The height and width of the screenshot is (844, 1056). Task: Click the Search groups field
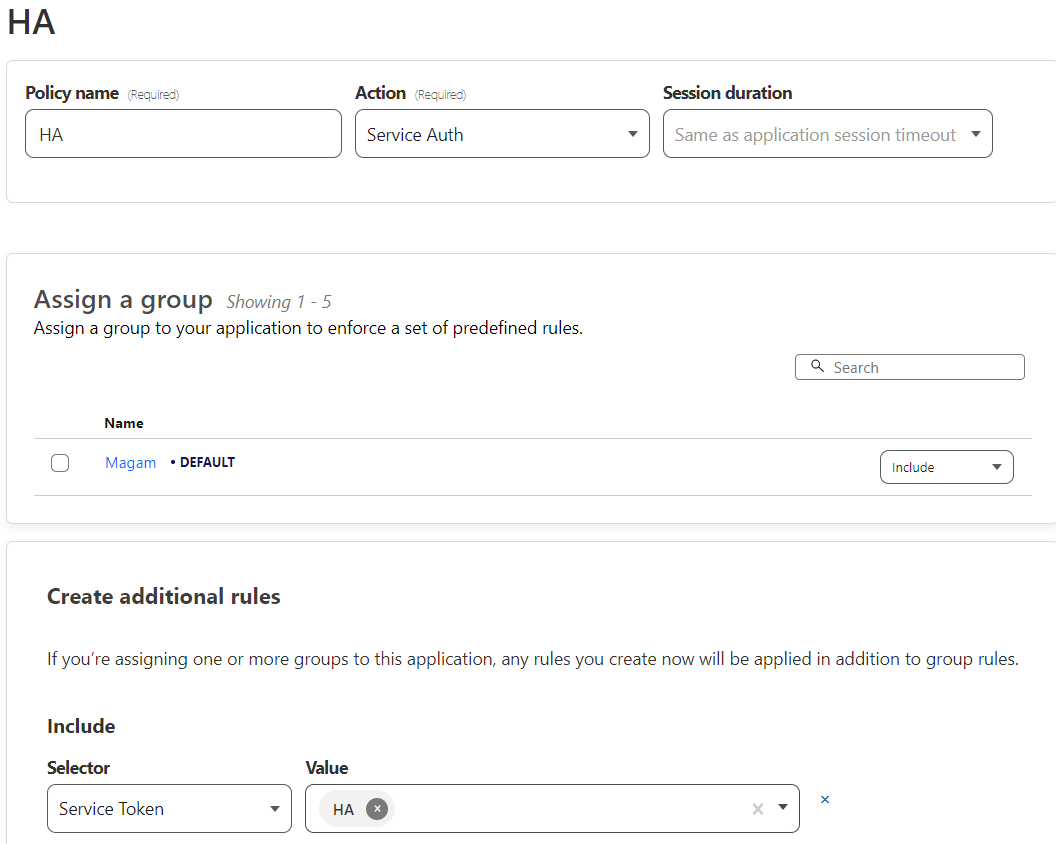click(909, 367)
